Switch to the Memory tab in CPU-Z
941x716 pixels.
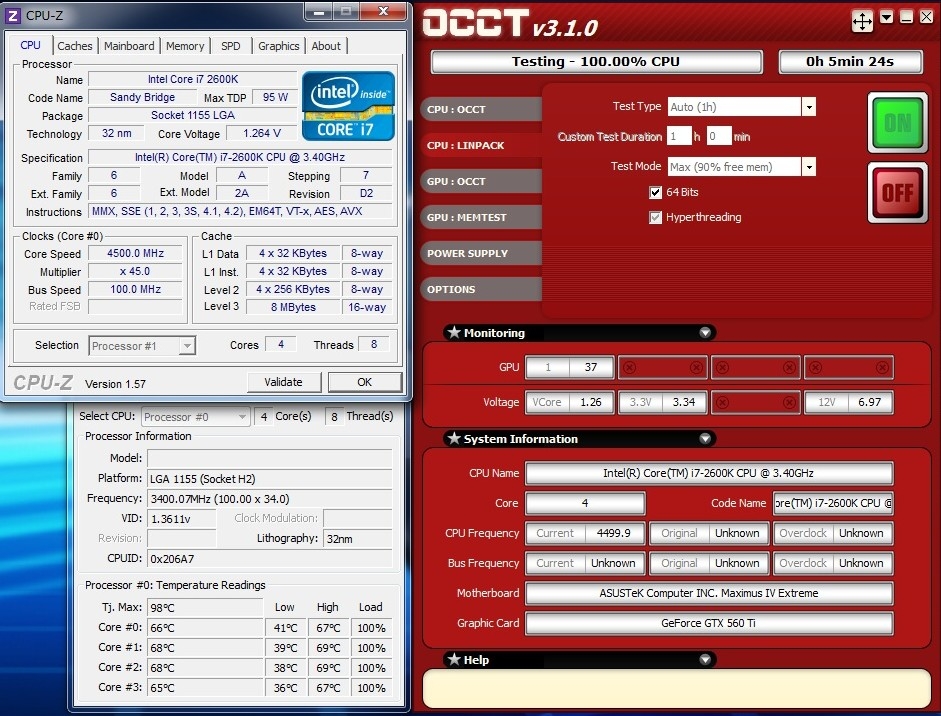click(x=185, y=46)
